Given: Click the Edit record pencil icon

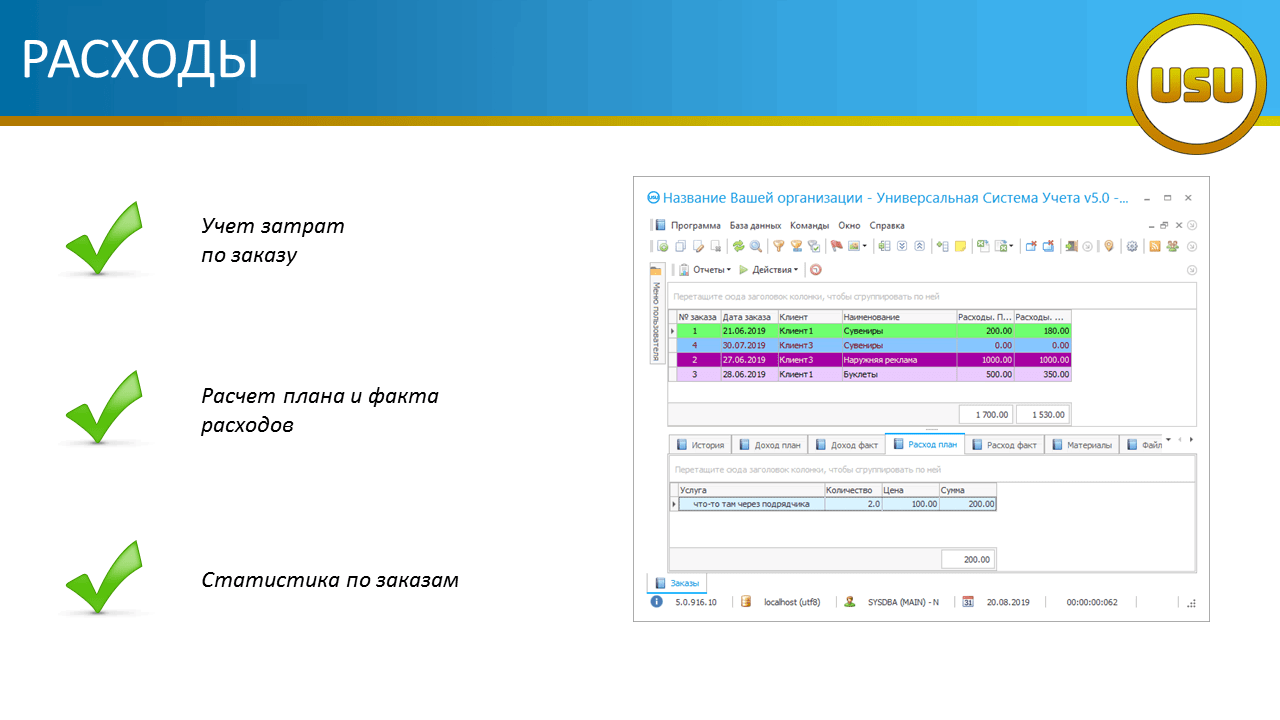Looking at the screenshot, I should 698,247.
